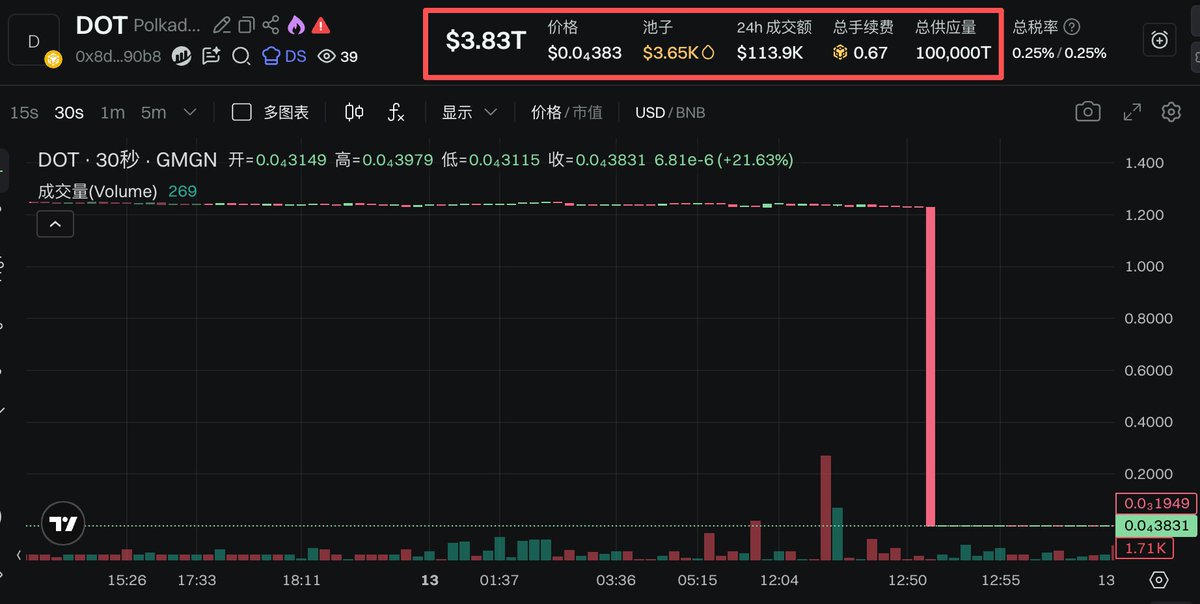Switch chart to 价格 price mode

546,112
